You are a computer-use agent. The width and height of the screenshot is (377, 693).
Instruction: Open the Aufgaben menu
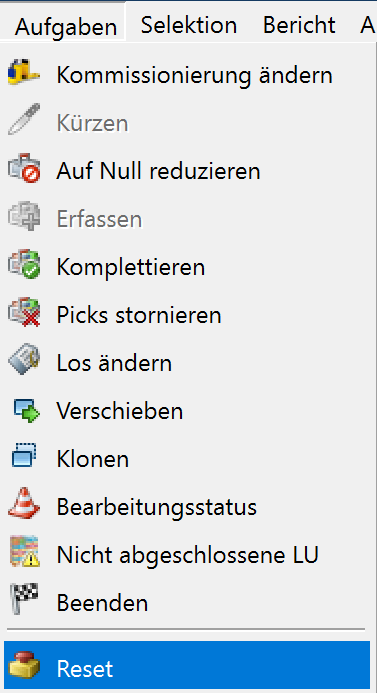66,27
